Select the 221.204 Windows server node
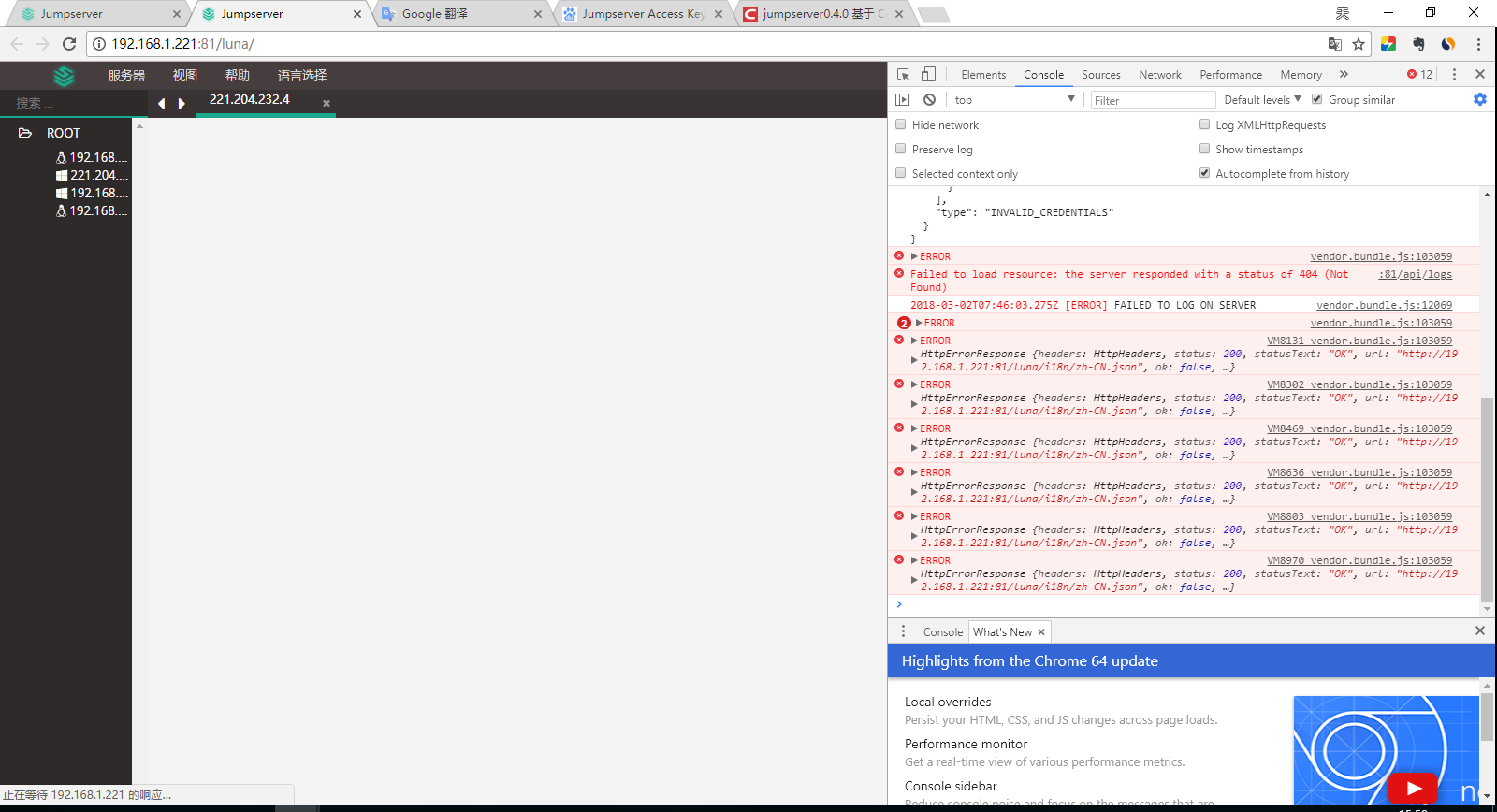Viewport: 1497px width, 812px height. click(92, 175)
